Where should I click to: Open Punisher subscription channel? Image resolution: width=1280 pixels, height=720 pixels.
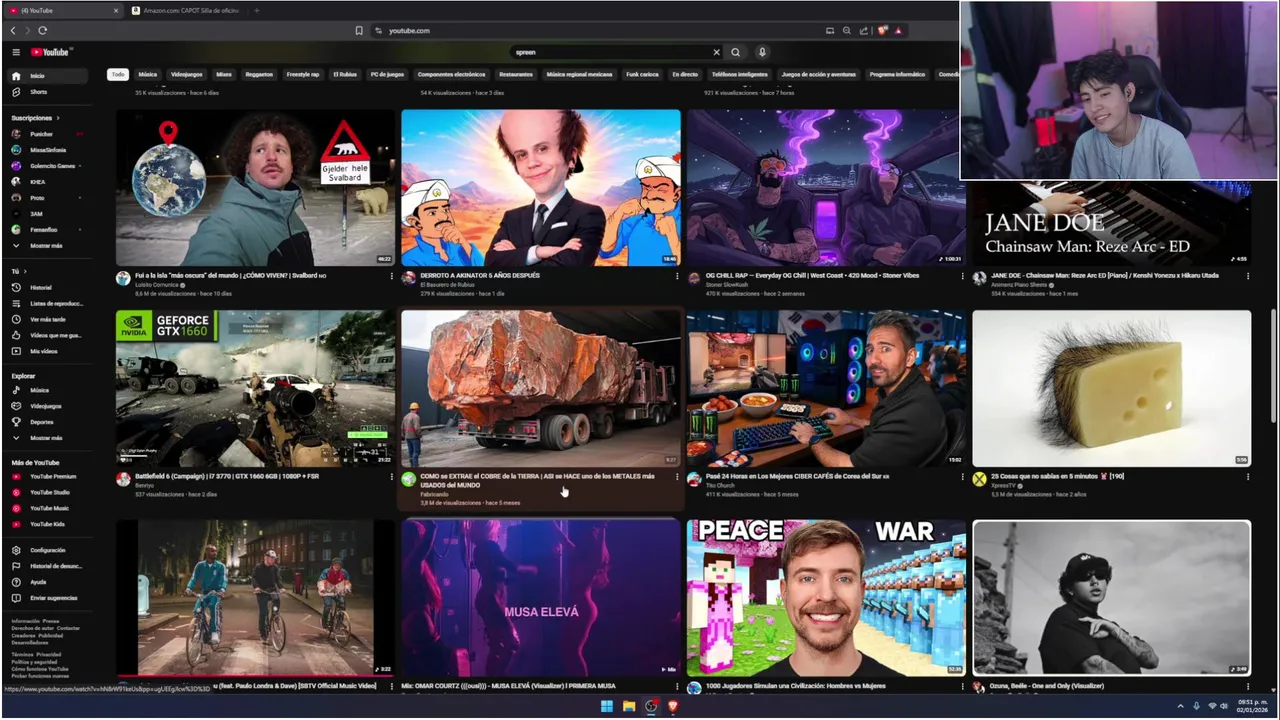(x=42, y=134)
